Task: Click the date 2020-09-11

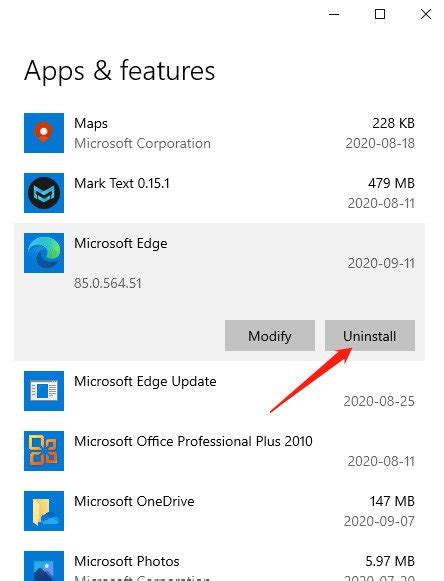Action: click(381, 263)
